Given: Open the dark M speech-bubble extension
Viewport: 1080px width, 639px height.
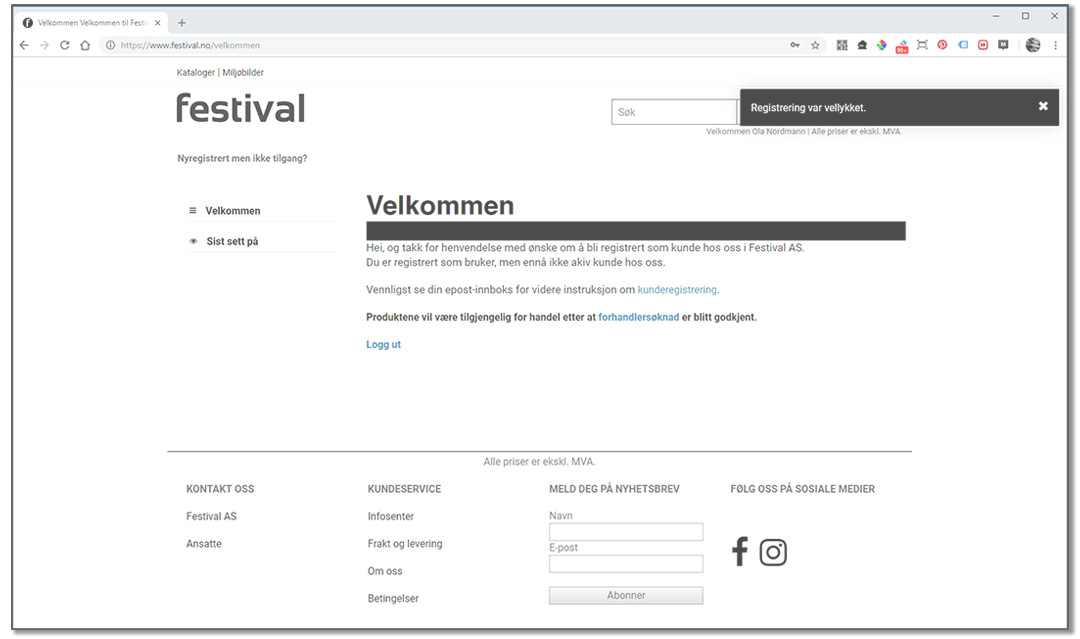Looking at the screenshot, I should pyautogui.click(x=1004, y=45).
